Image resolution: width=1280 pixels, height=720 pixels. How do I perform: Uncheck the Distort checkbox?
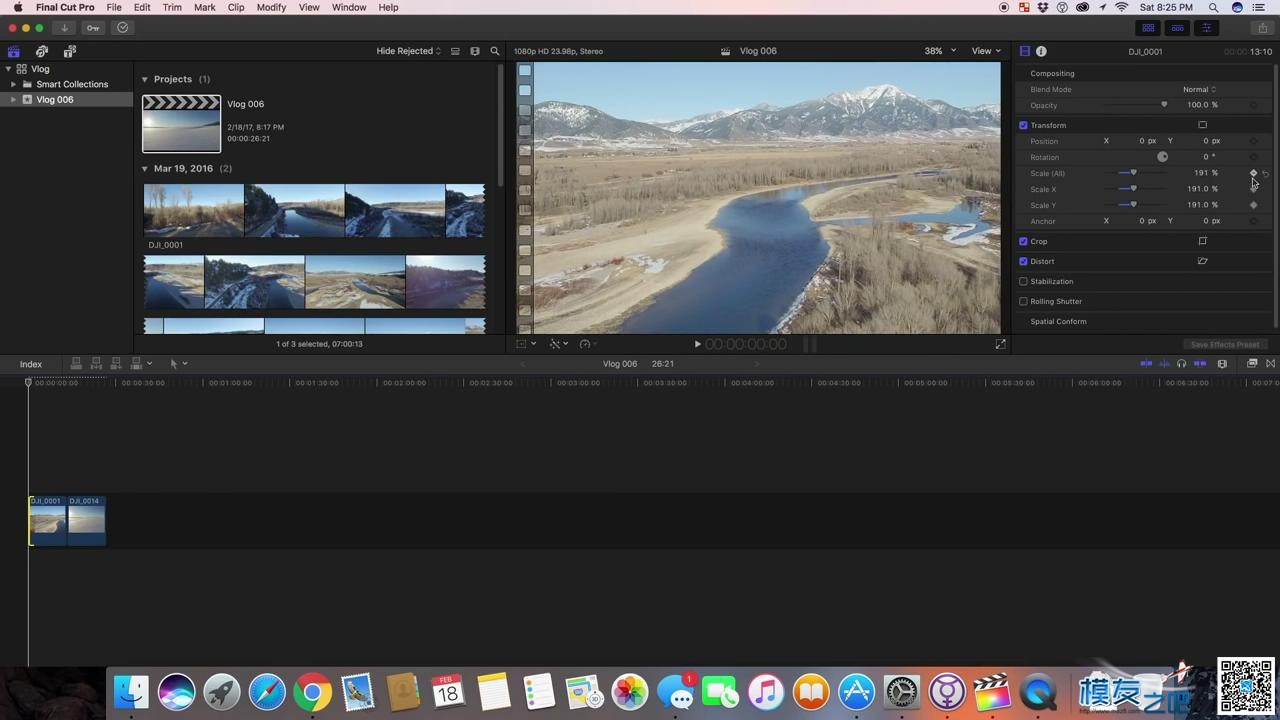[x=1023, y=261]
